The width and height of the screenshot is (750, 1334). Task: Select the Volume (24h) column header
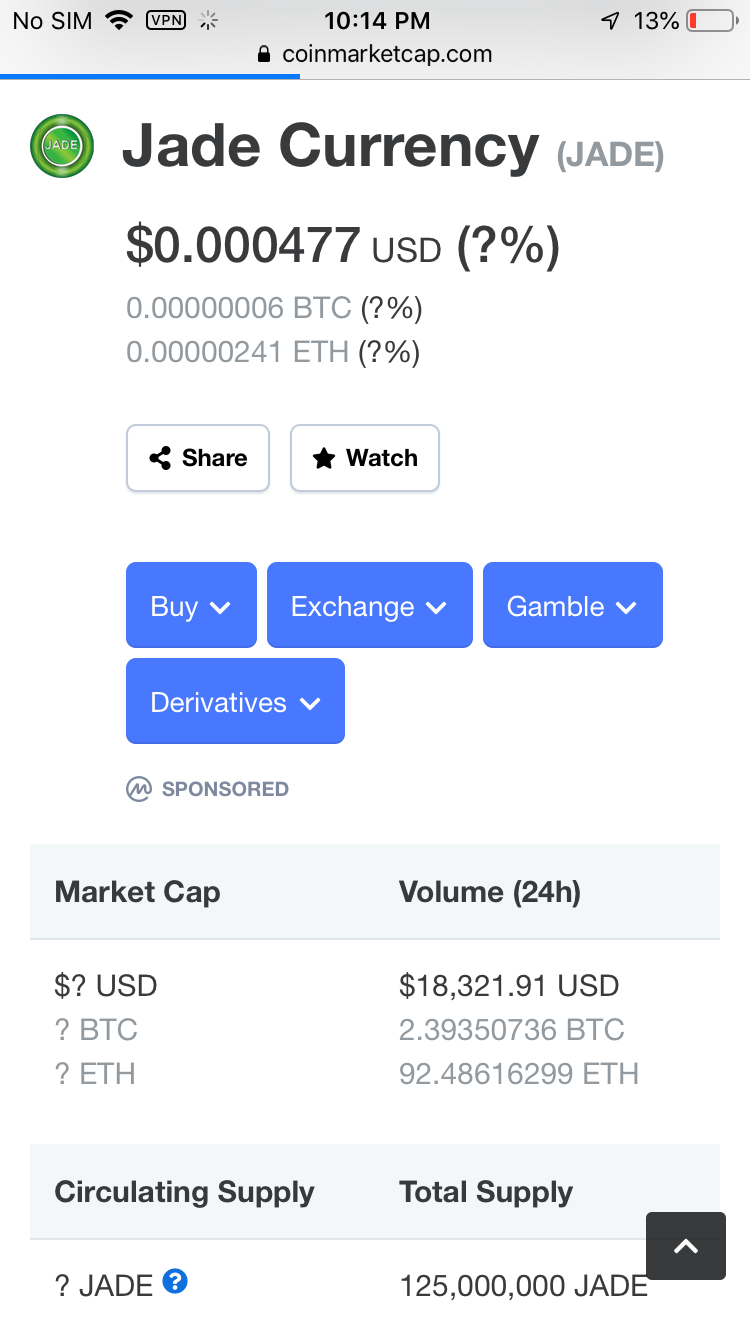(x=490, y=892)
